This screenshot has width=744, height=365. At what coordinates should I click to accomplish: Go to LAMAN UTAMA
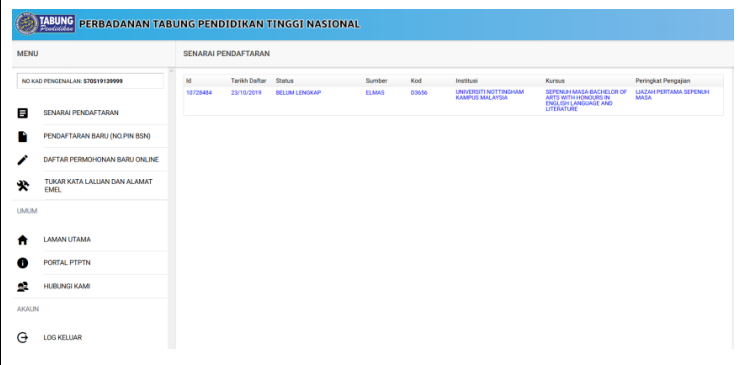(67, 239)
